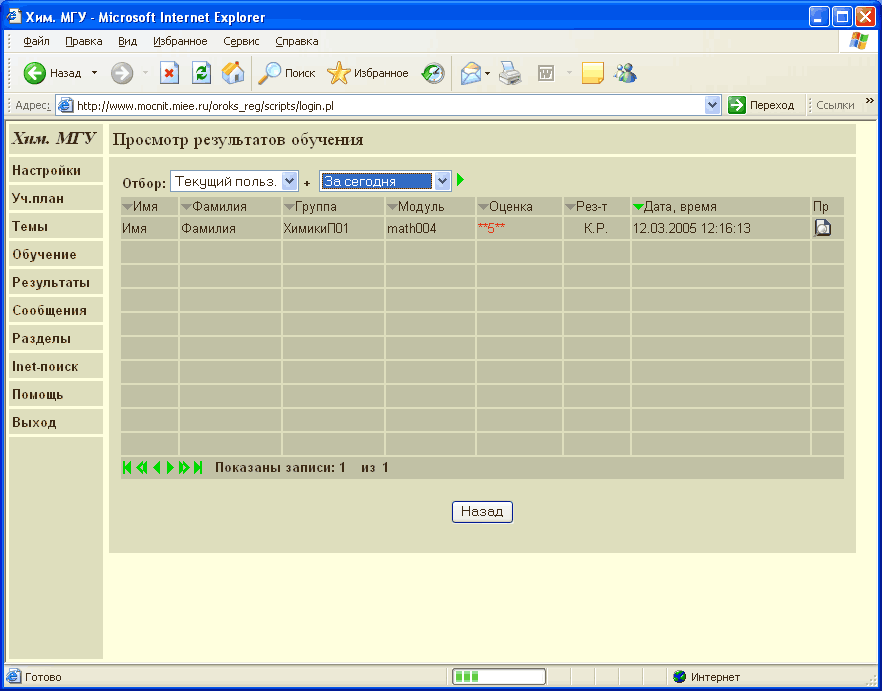Click the 12.03.2005 12:16:13 date cell
Screen dimensions: 882x691
point(721,228)
